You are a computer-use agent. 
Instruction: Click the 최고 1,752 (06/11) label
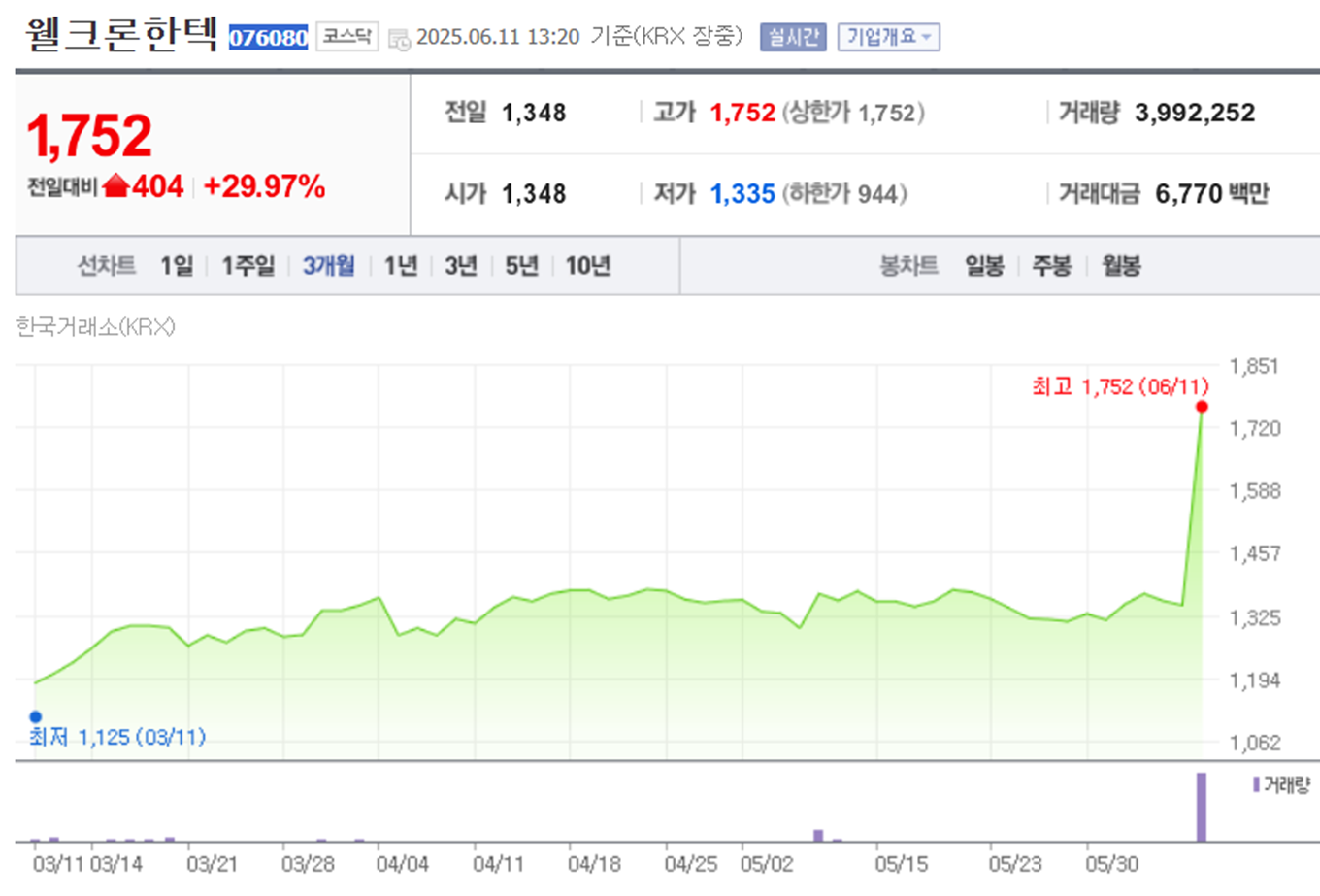[1120, 386]
